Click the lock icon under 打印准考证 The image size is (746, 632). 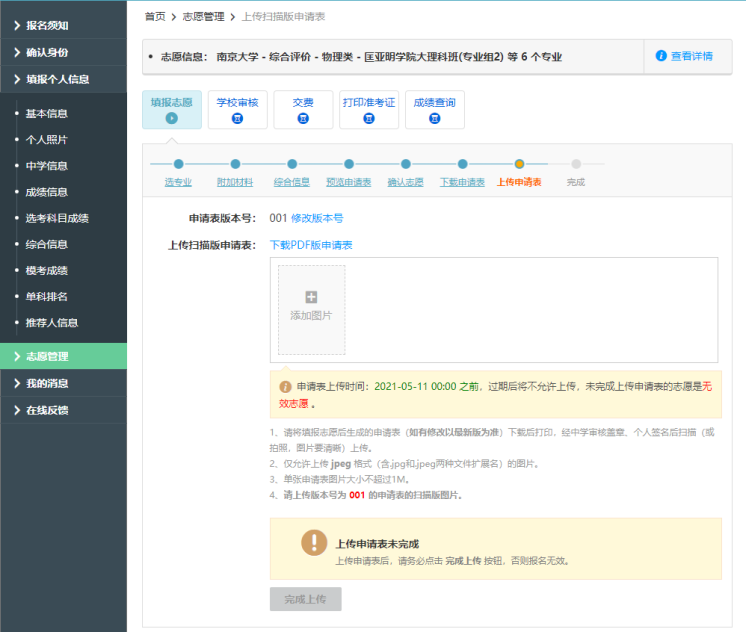(369, 118)
